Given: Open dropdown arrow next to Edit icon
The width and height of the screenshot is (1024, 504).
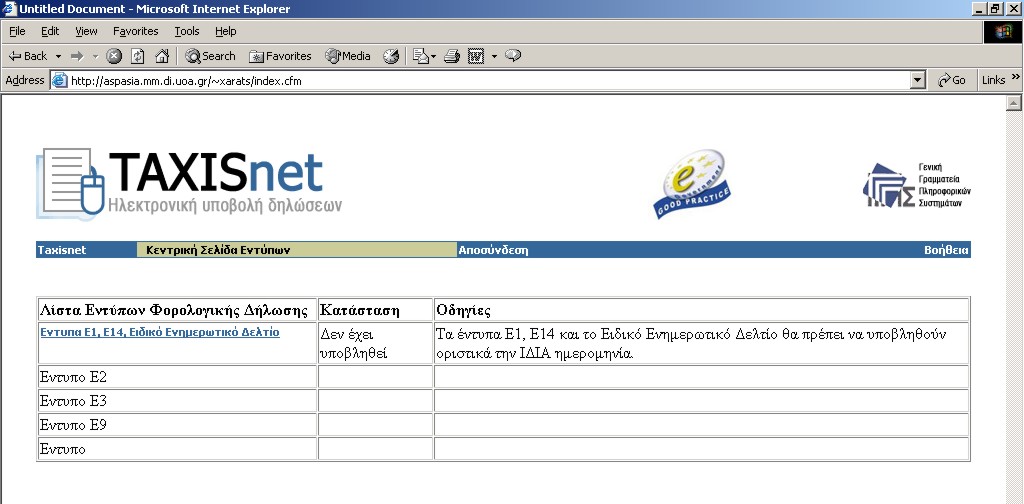Looking at the screenshot, I should pos(494,57).
